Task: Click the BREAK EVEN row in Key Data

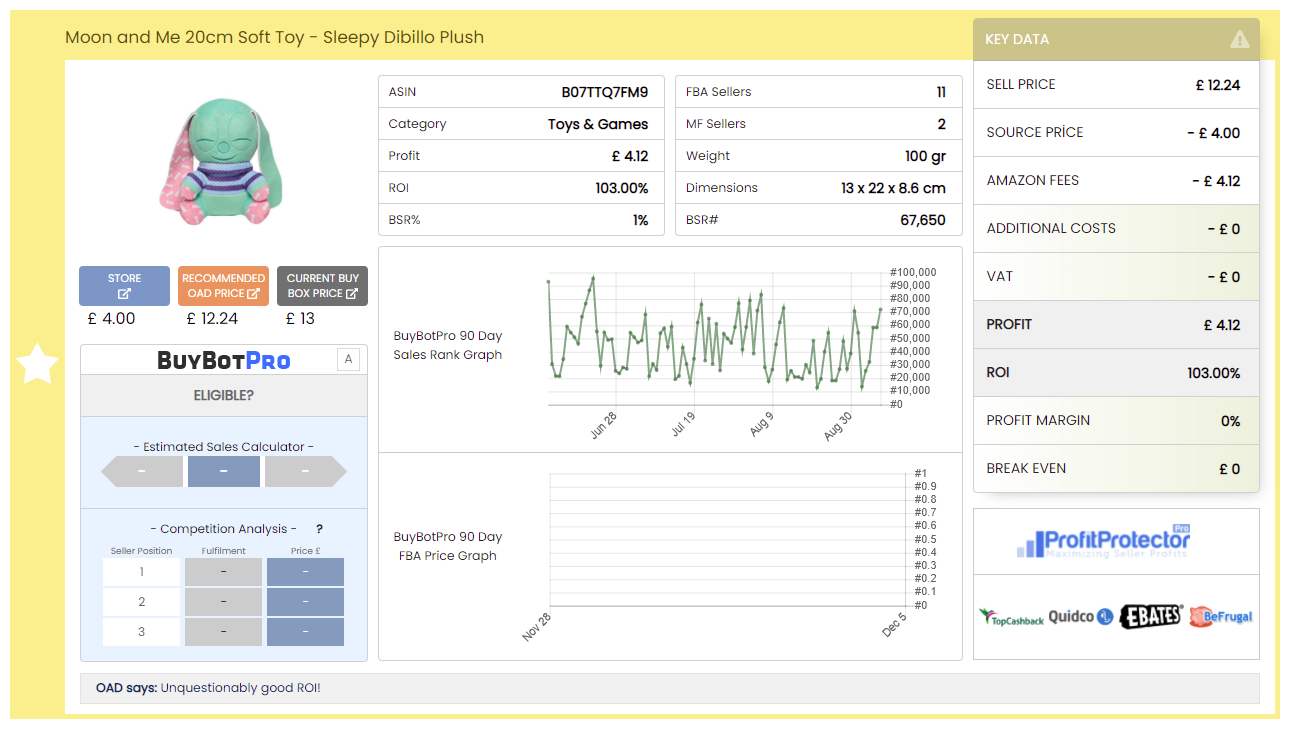Action: pos(1116,469)
